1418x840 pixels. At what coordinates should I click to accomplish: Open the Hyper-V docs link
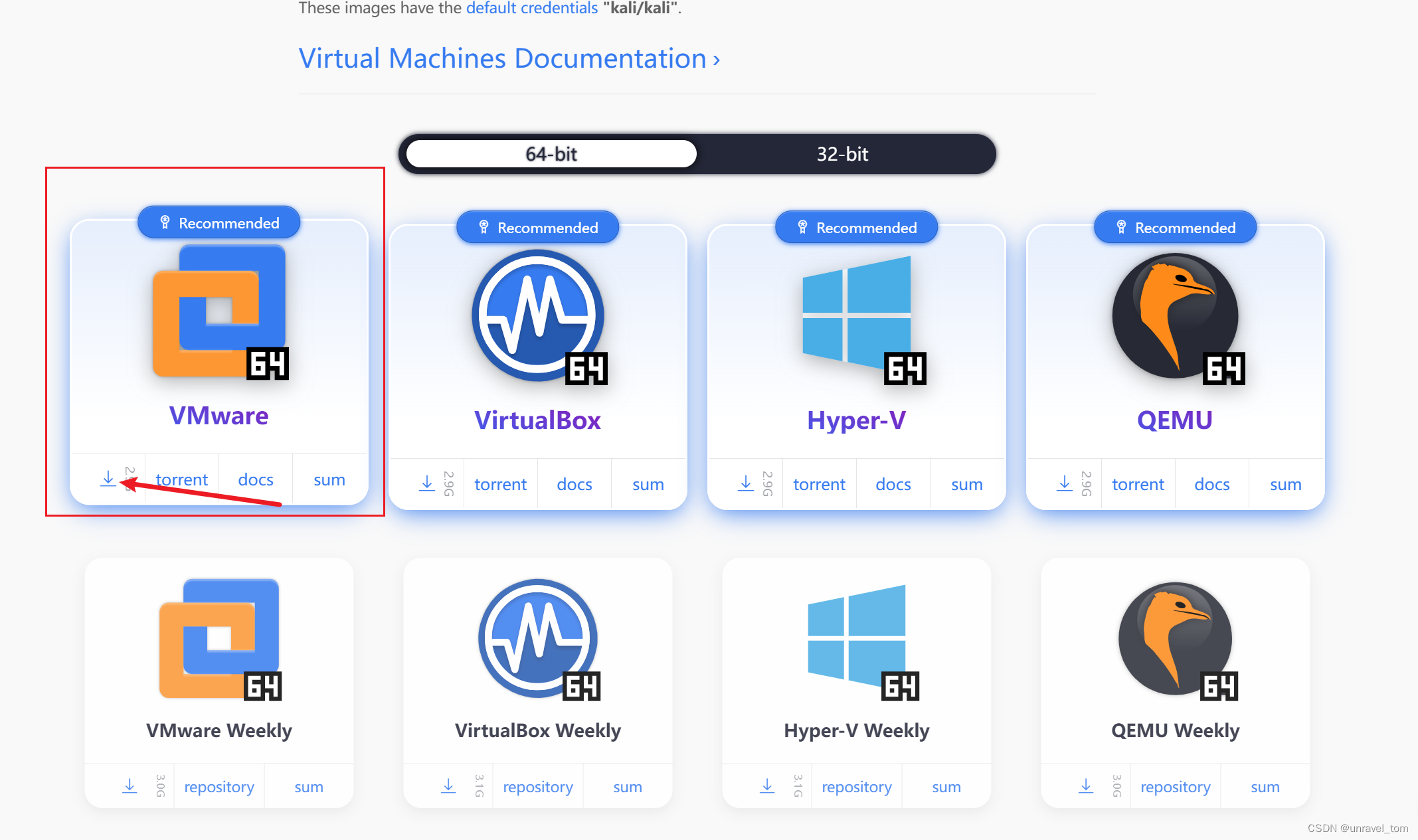[893, 484]
